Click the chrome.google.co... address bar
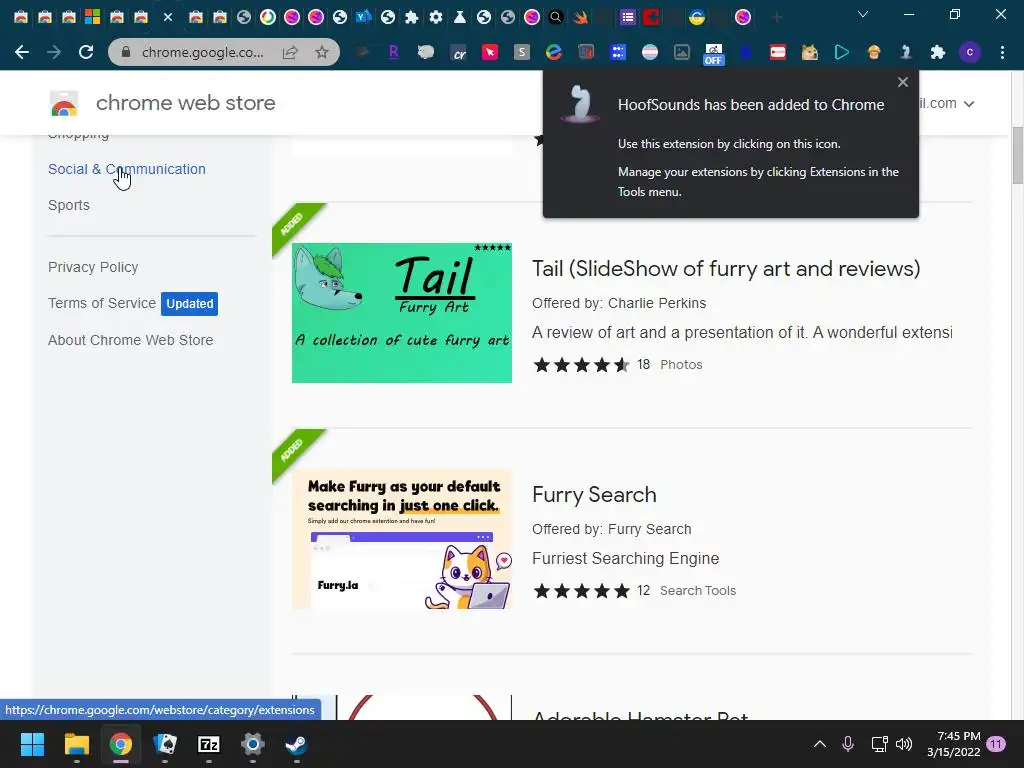Image resolution: width=1024 pixels, height=768 pixels. tap(202, 52)
